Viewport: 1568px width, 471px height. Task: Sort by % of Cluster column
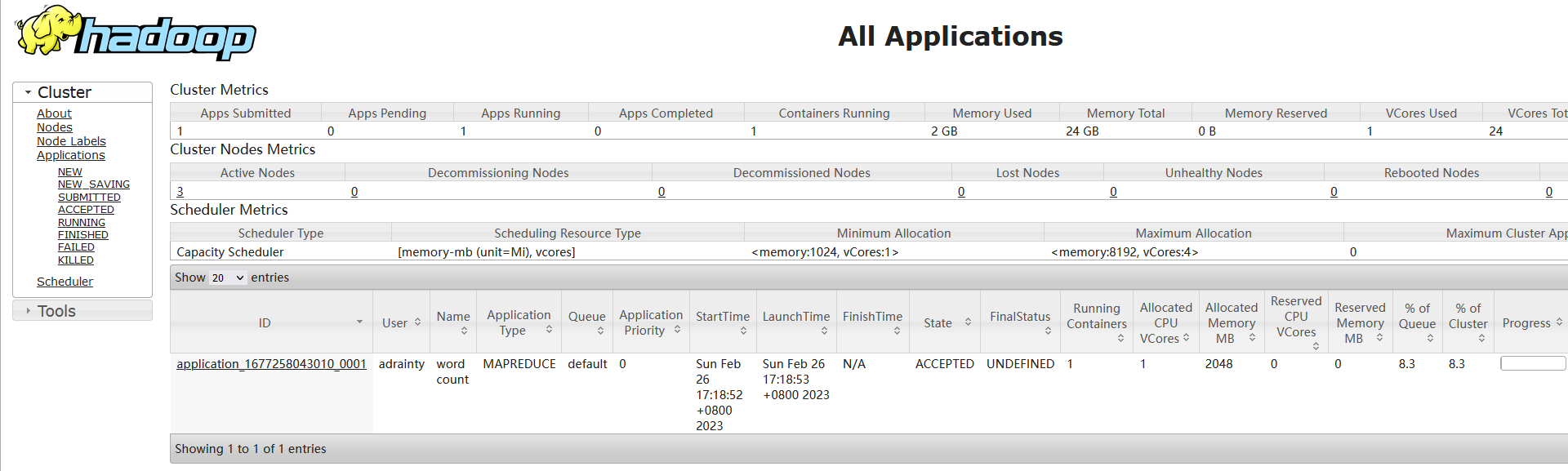tap(1468, 322)
